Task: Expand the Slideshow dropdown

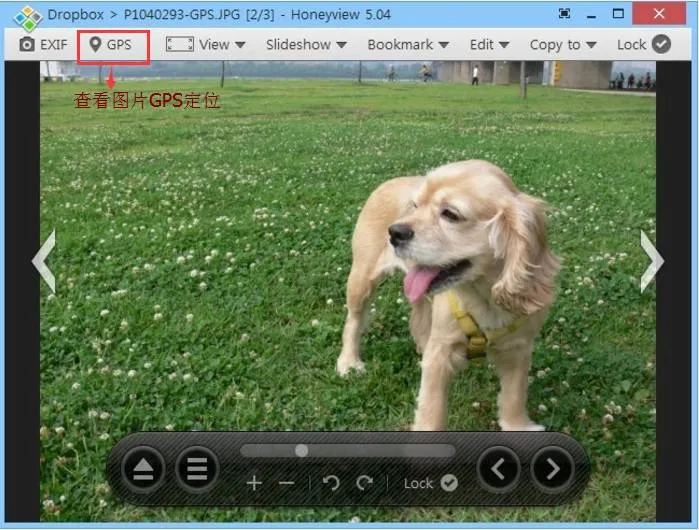Action: (x=306, y=45)
